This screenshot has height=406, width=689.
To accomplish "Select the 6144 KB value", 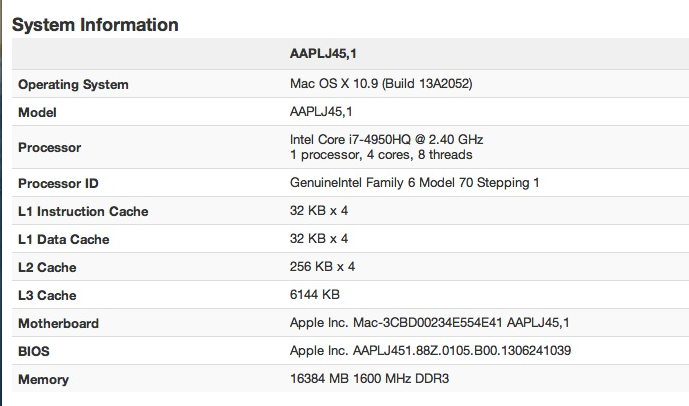I will (x=315, y=294).
